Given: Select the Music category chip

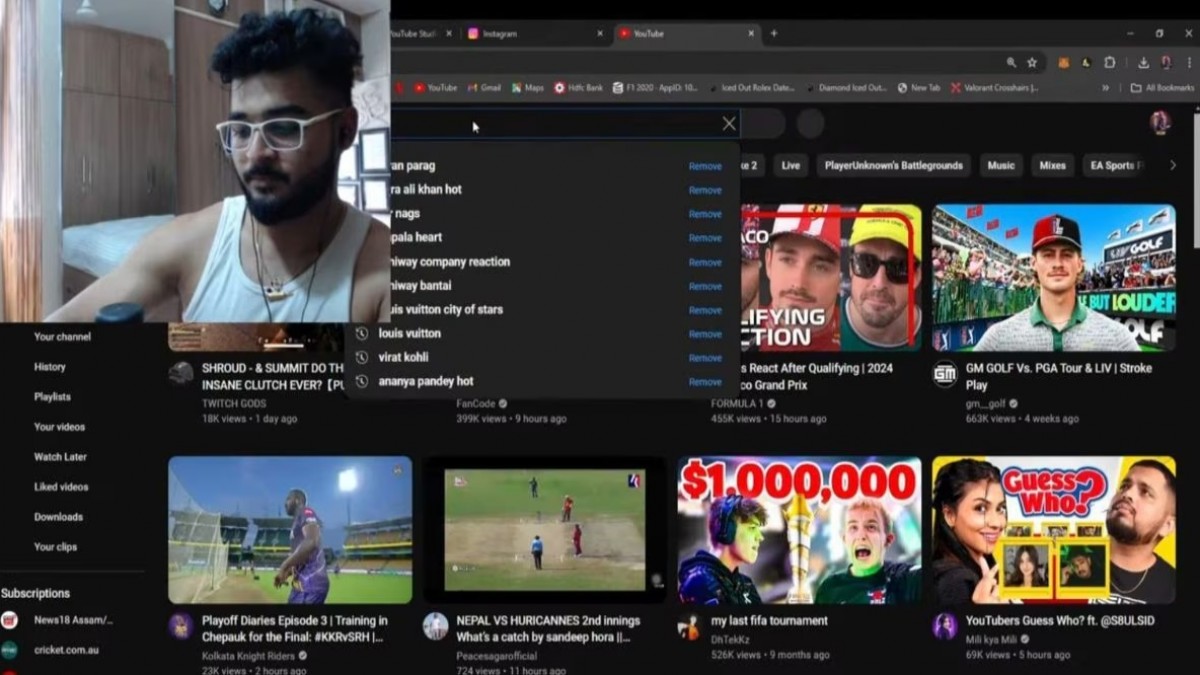Looking at the screenshot, I should pyautogui.click(x=1000, y=166).
